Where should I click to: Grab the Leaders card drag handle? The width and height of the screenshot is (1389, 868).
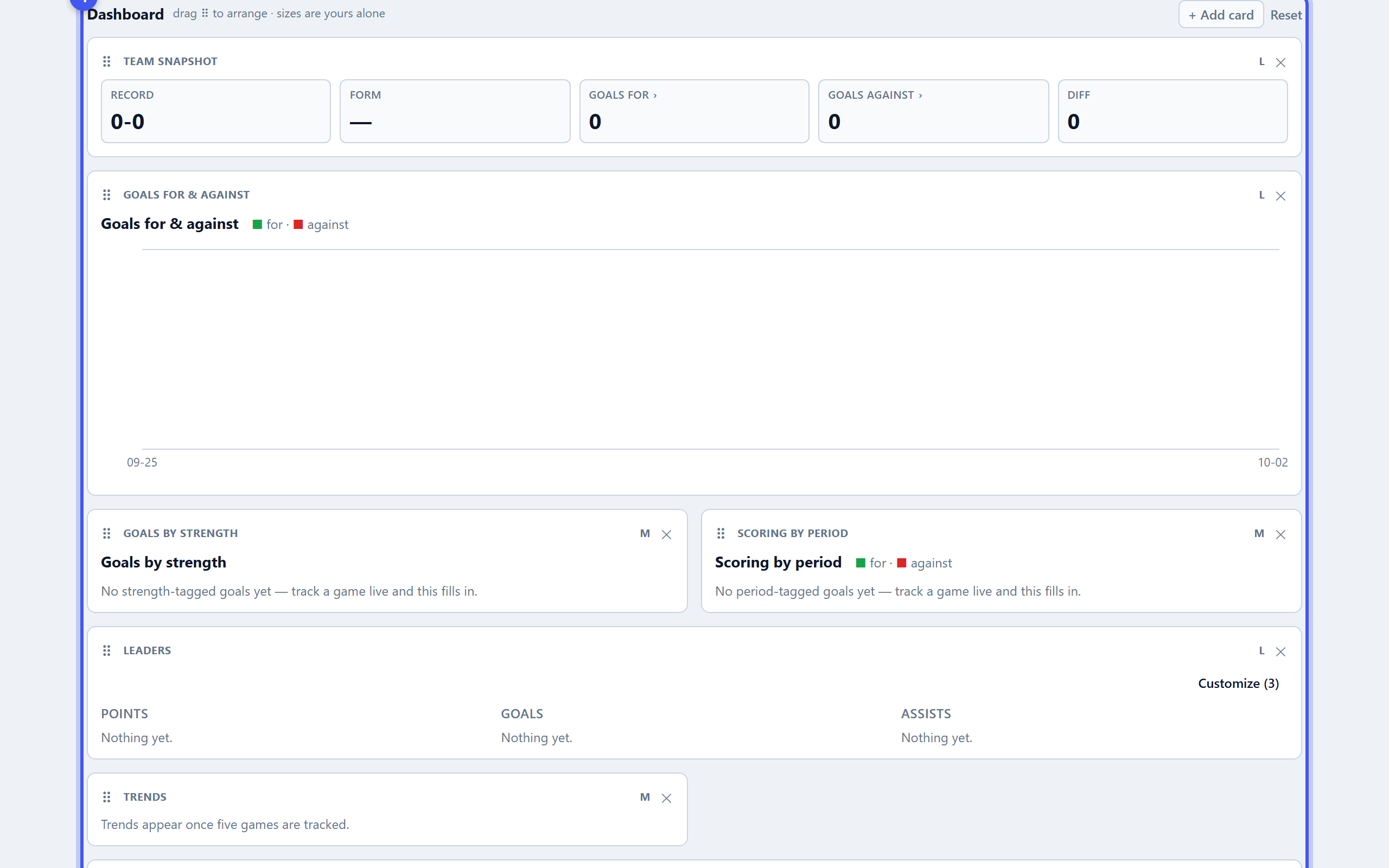click(107, 651)
